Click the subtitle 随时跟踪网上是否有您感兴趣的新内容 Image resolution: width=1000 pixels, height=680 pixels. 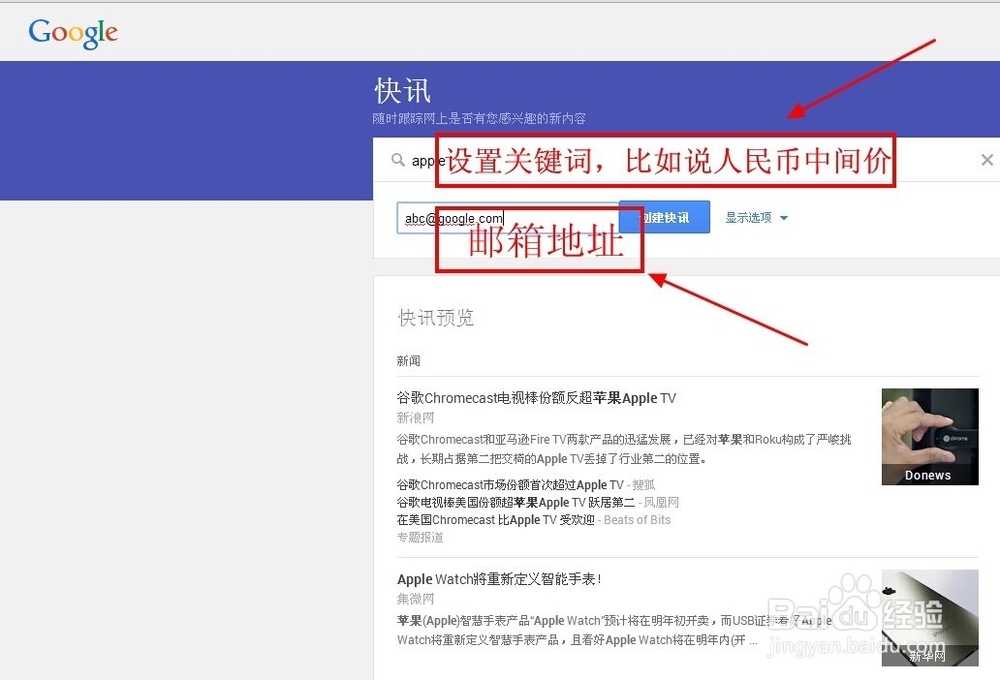[x=479, y=119]
